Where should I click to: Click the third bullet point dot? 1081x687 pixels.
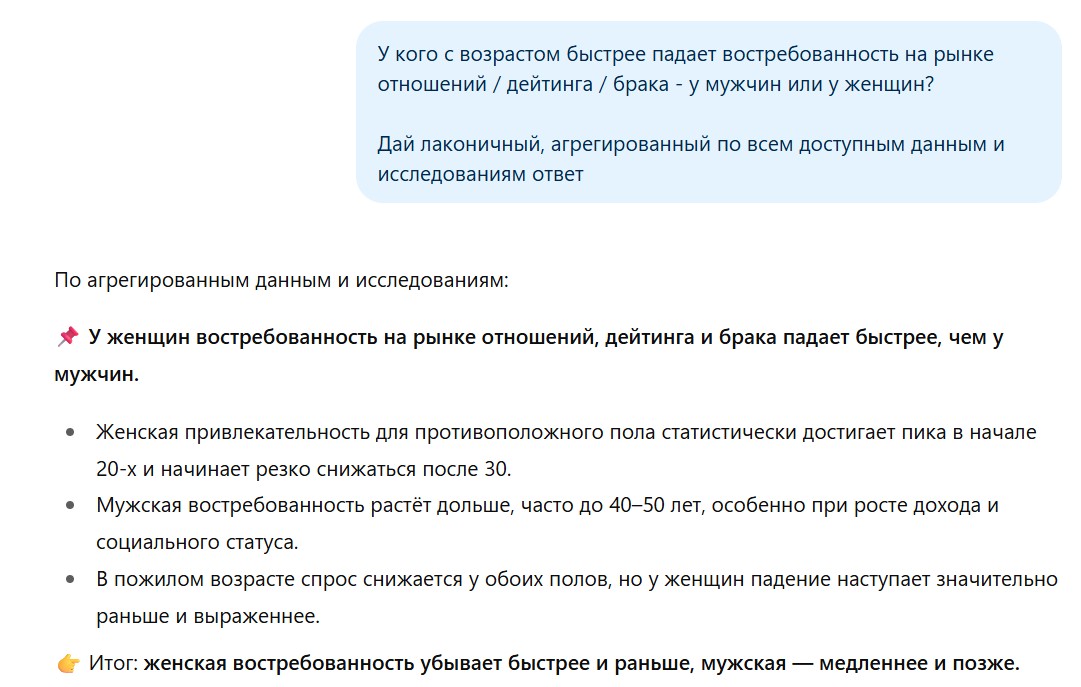click(x=70, y=579)
